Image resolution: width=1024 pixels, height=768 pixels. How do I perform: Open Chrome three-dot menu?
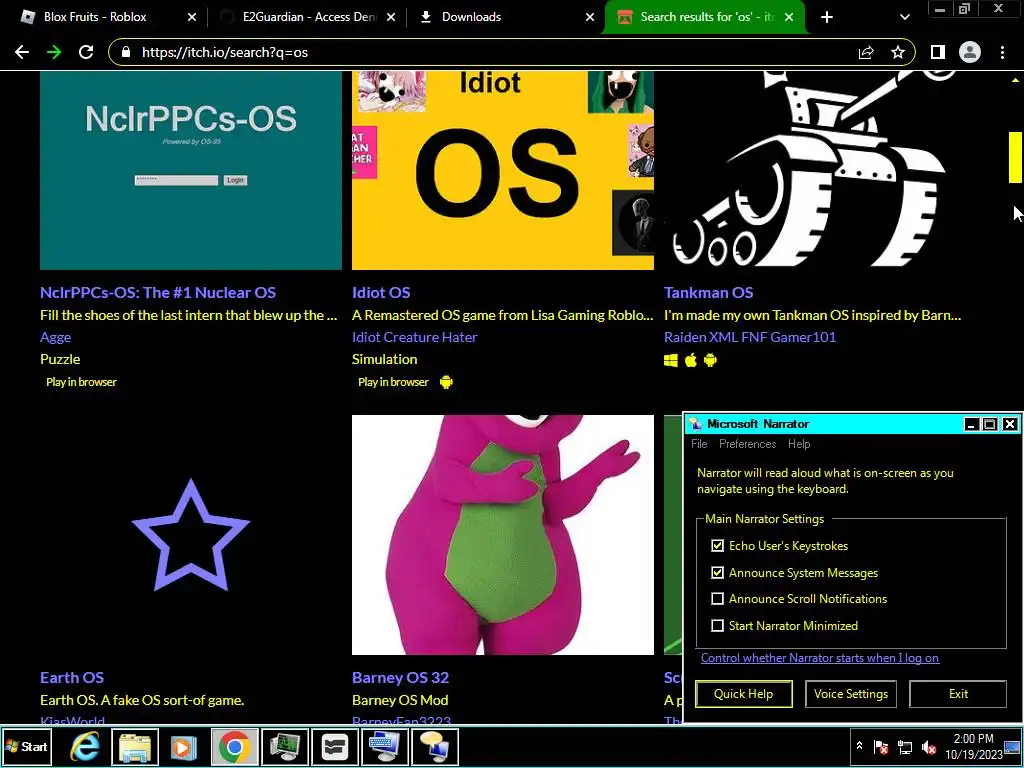point(1002,52)
